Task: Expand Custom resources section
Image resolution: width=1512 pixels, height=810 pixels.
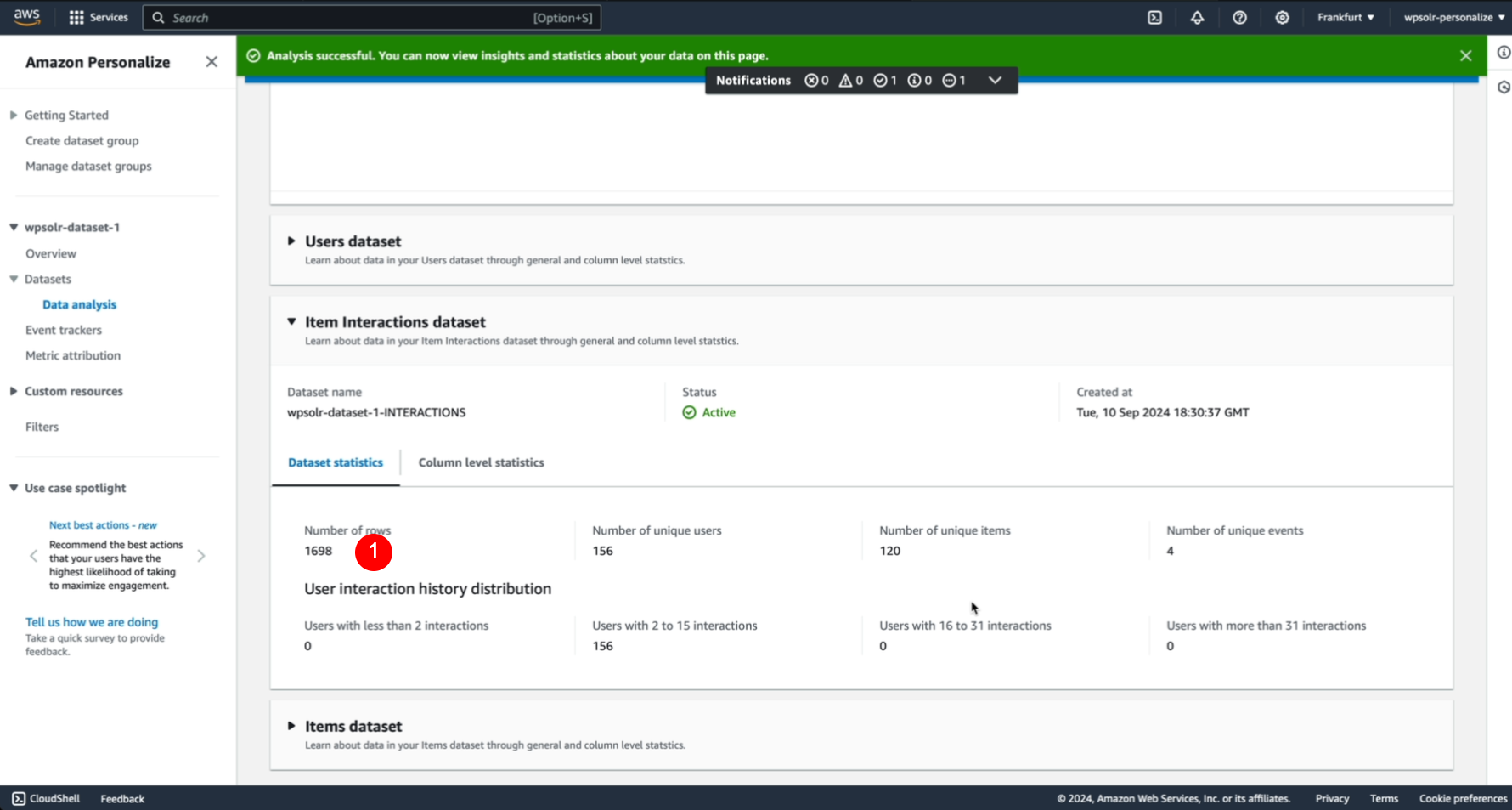Action: [14, 391]
